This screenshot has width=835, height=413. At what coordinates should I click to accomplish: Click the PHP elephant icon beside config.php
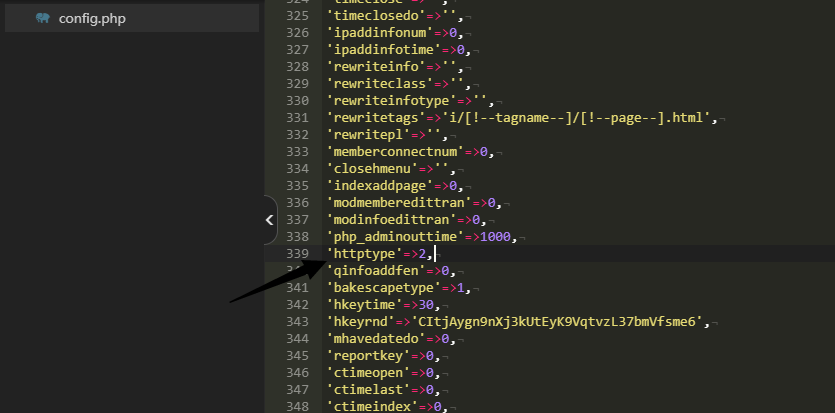[43, 19]
